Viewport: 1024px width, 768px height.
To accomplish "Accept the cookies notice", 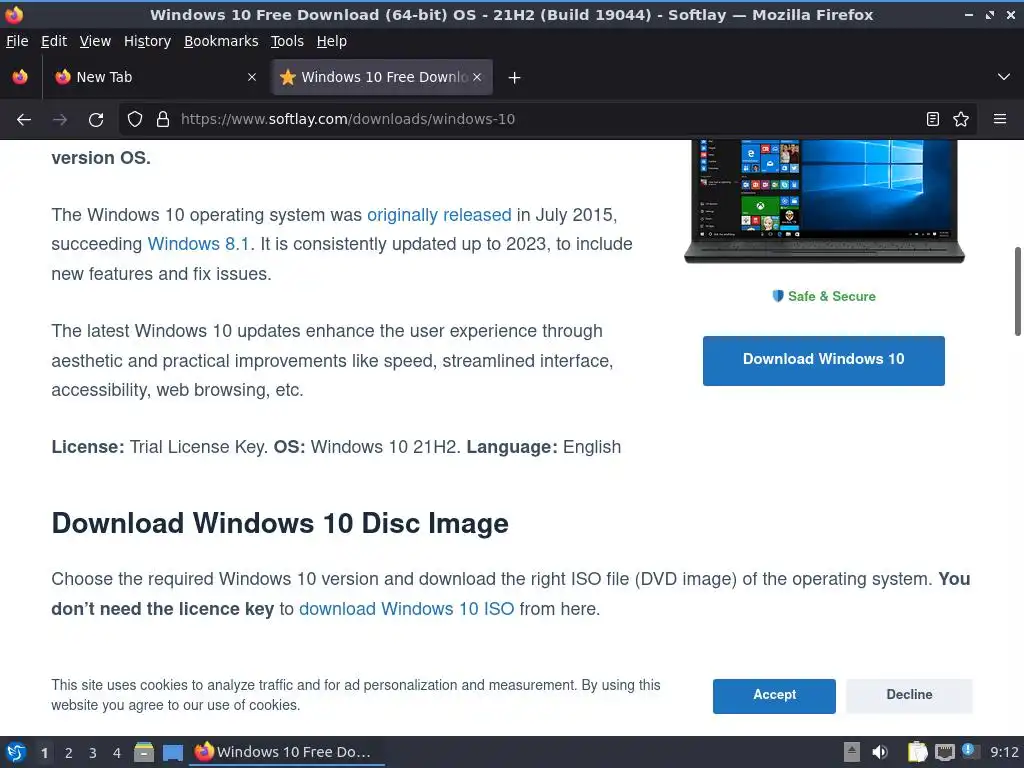I will [774, 696].
